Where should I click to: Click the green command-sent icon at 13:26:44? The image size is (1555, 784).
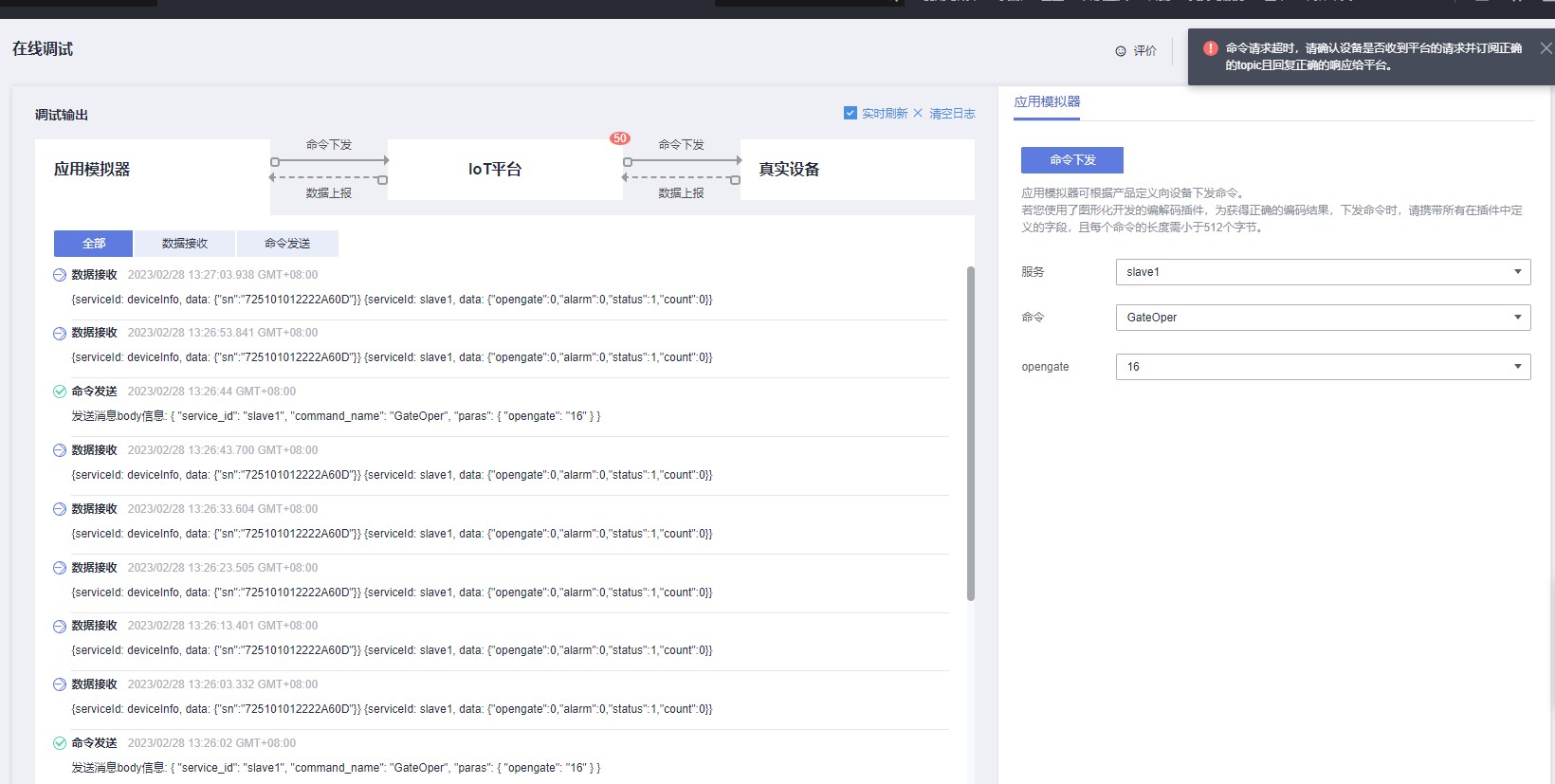tap(60, 392)
